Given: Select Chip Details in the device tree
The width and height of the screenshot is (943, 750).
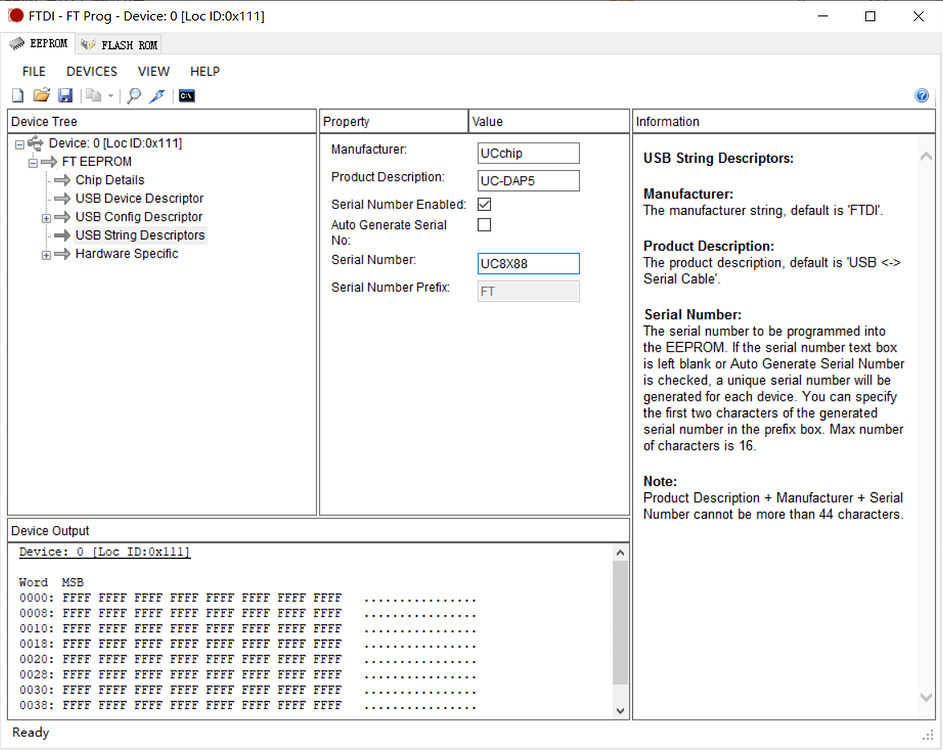Looking at the screenshot, I should (109, 180).
